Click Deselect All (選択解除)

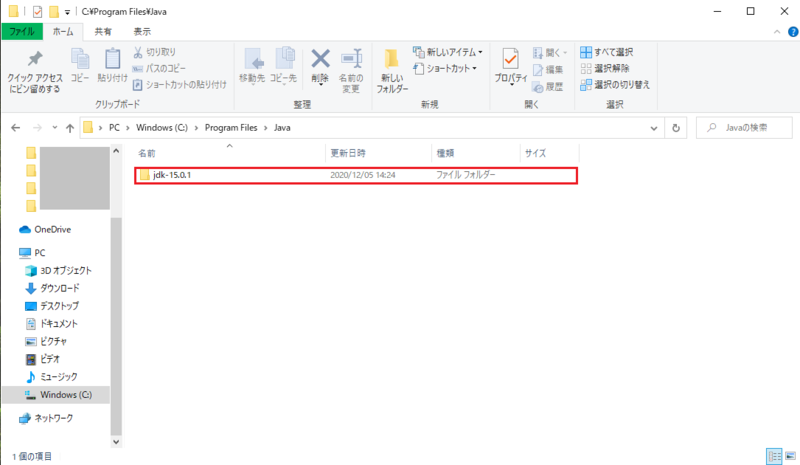[x=605, y=68]
